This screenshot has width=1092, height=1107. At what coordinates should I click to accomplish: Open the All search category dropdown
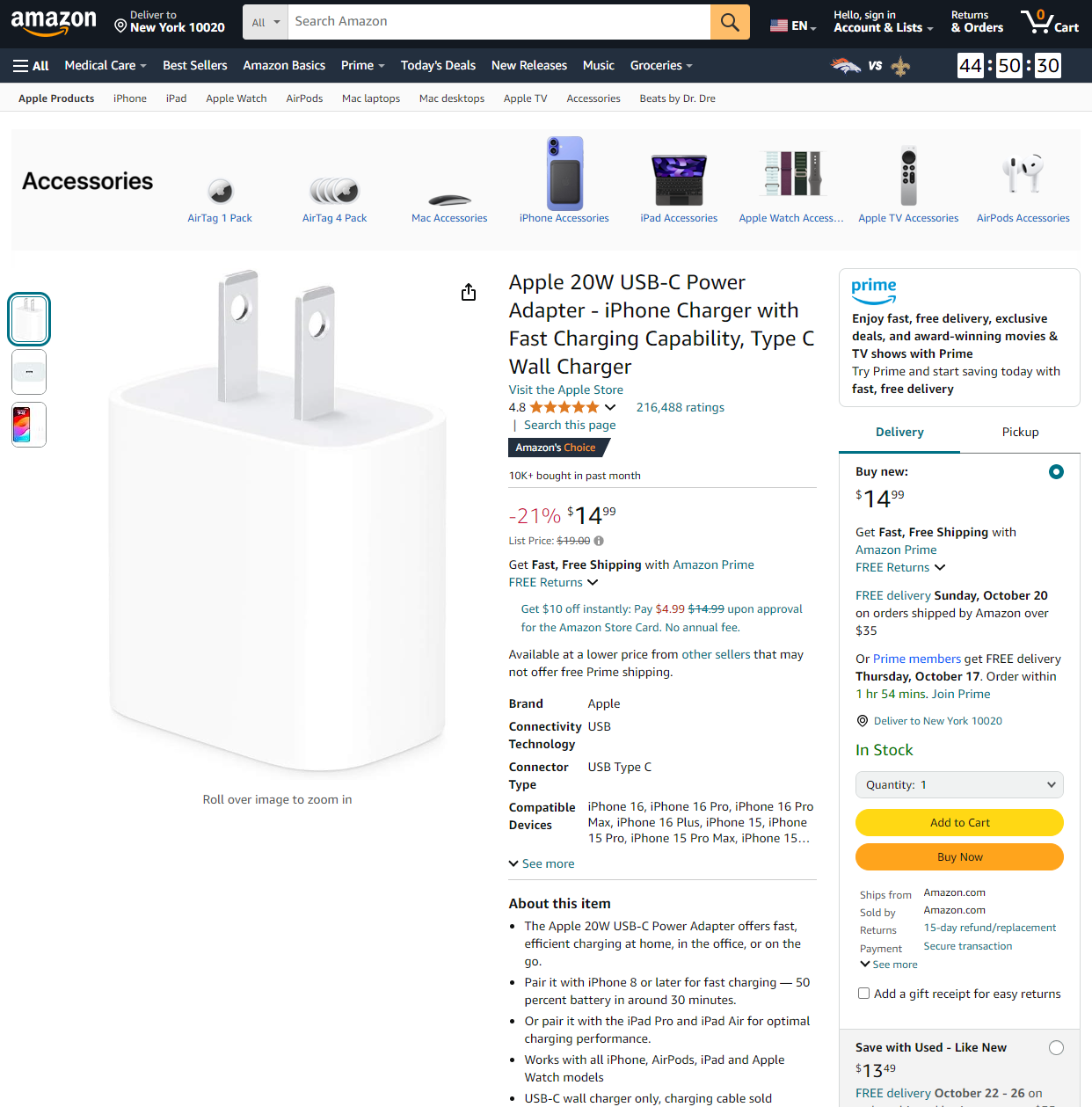pyautogui.click(x=266, y=22)
